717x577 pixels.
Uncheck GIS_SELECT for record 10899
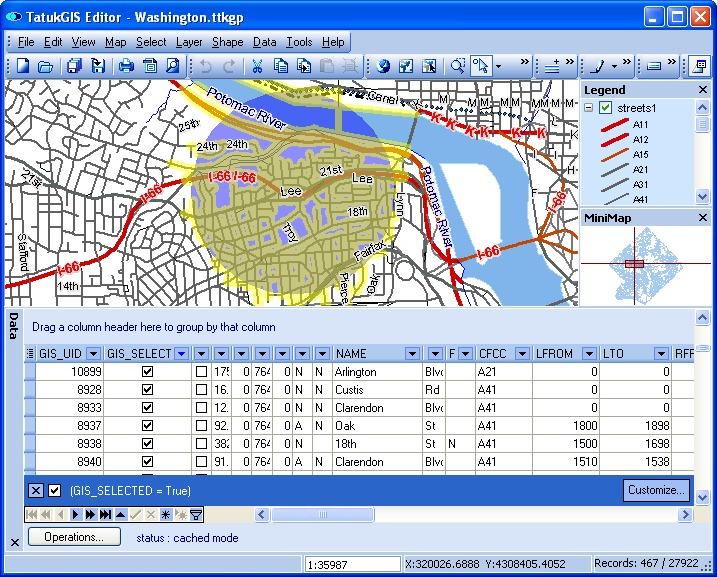(147, 372)
